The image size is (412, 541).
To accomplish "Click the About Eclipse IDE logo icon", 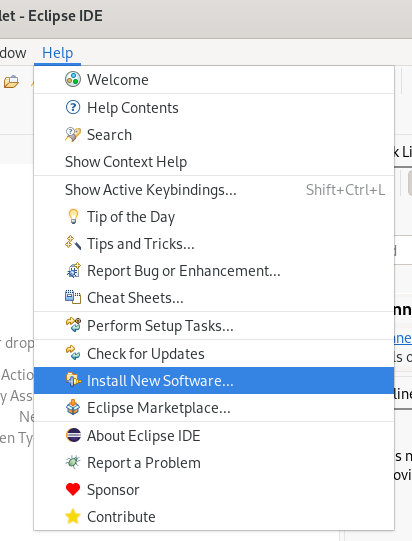I will coord(73,435).
